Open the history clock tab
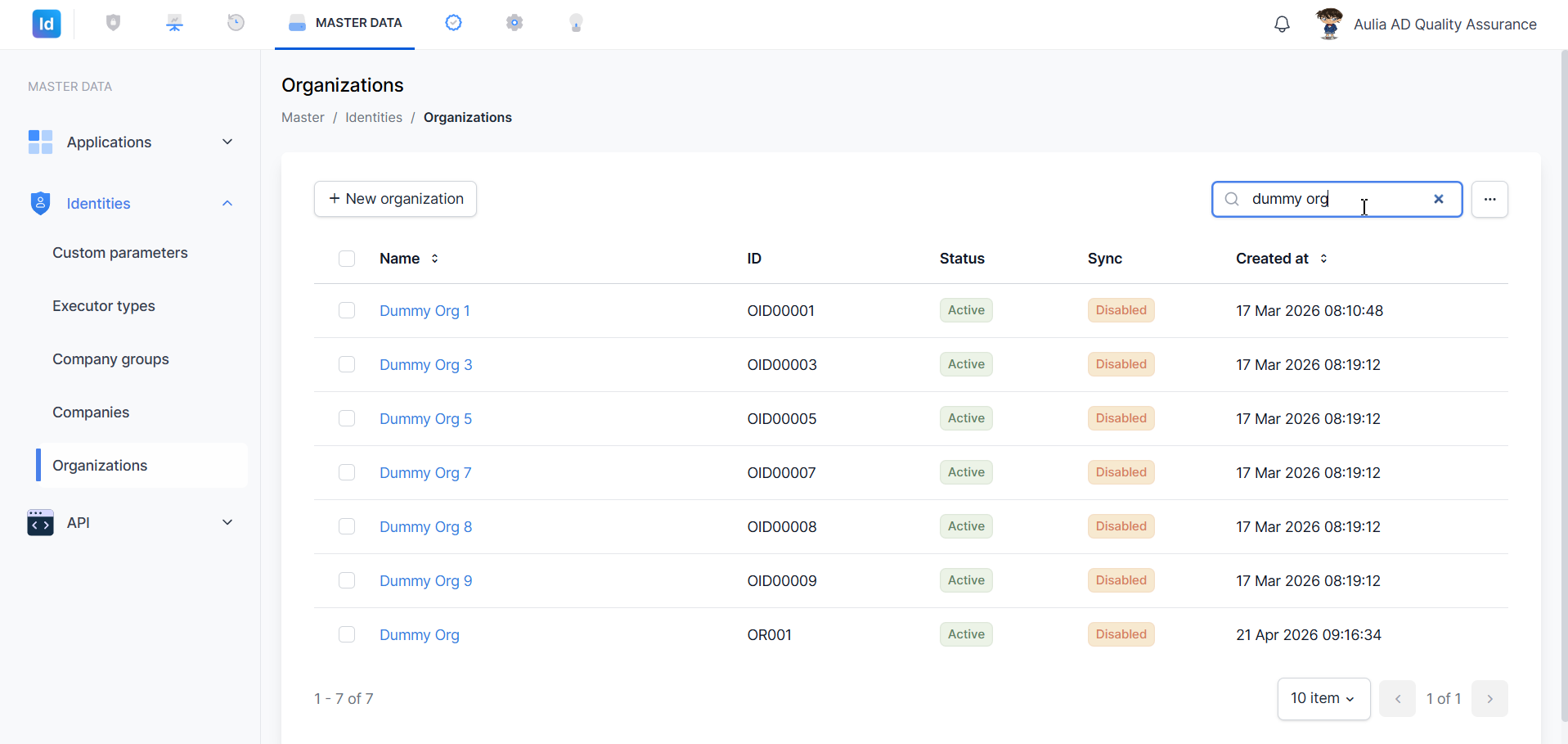Image resolution: width=1568 pixels, height=744 pixels. click(236, 23)
